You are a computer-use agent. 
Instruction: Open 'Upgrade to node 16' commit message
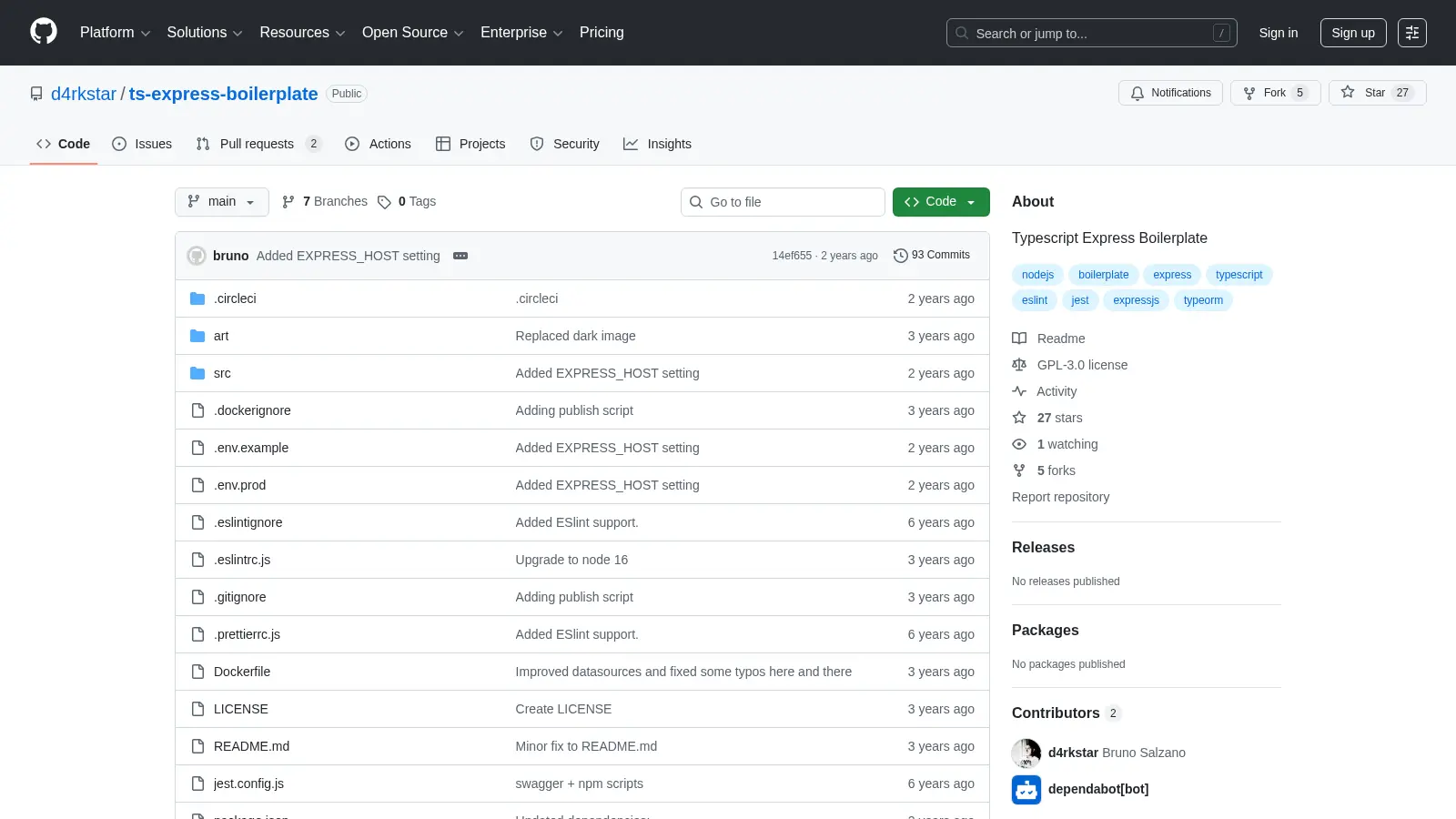pyautogui.click(x=571, y=560)
